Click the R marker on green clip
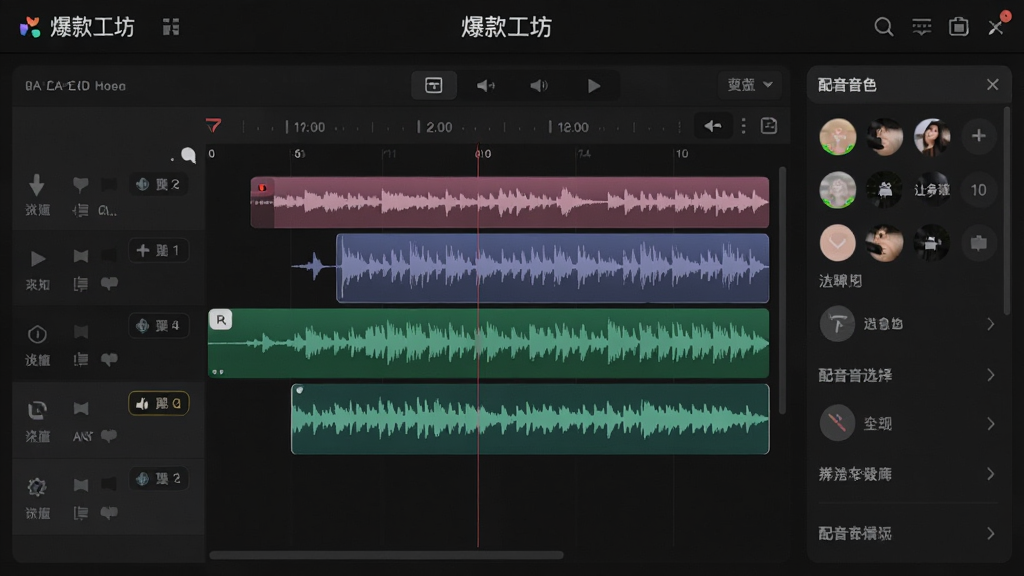Screen dimensions: 1024x576 [x=221, y=320]
